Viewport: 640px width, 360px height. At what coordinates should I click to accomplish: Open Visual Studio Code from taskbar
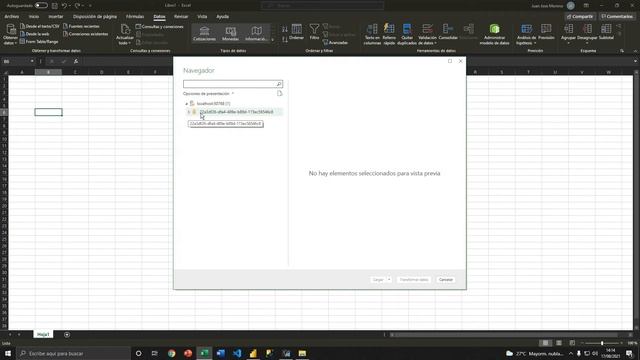click(237, 353)
